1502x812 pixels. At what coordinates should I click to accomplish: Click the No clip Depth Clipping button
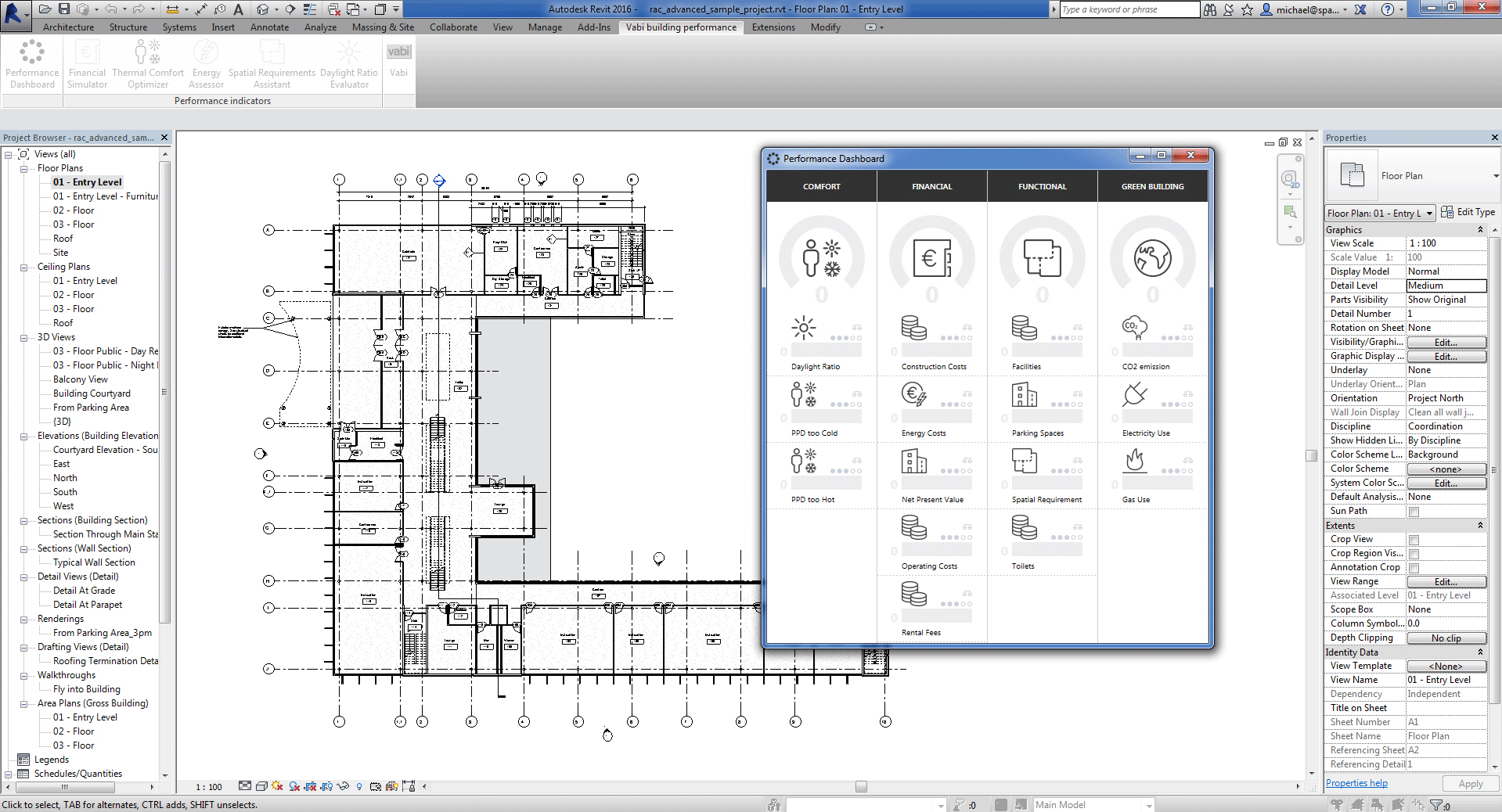(x=1446, y=638)
